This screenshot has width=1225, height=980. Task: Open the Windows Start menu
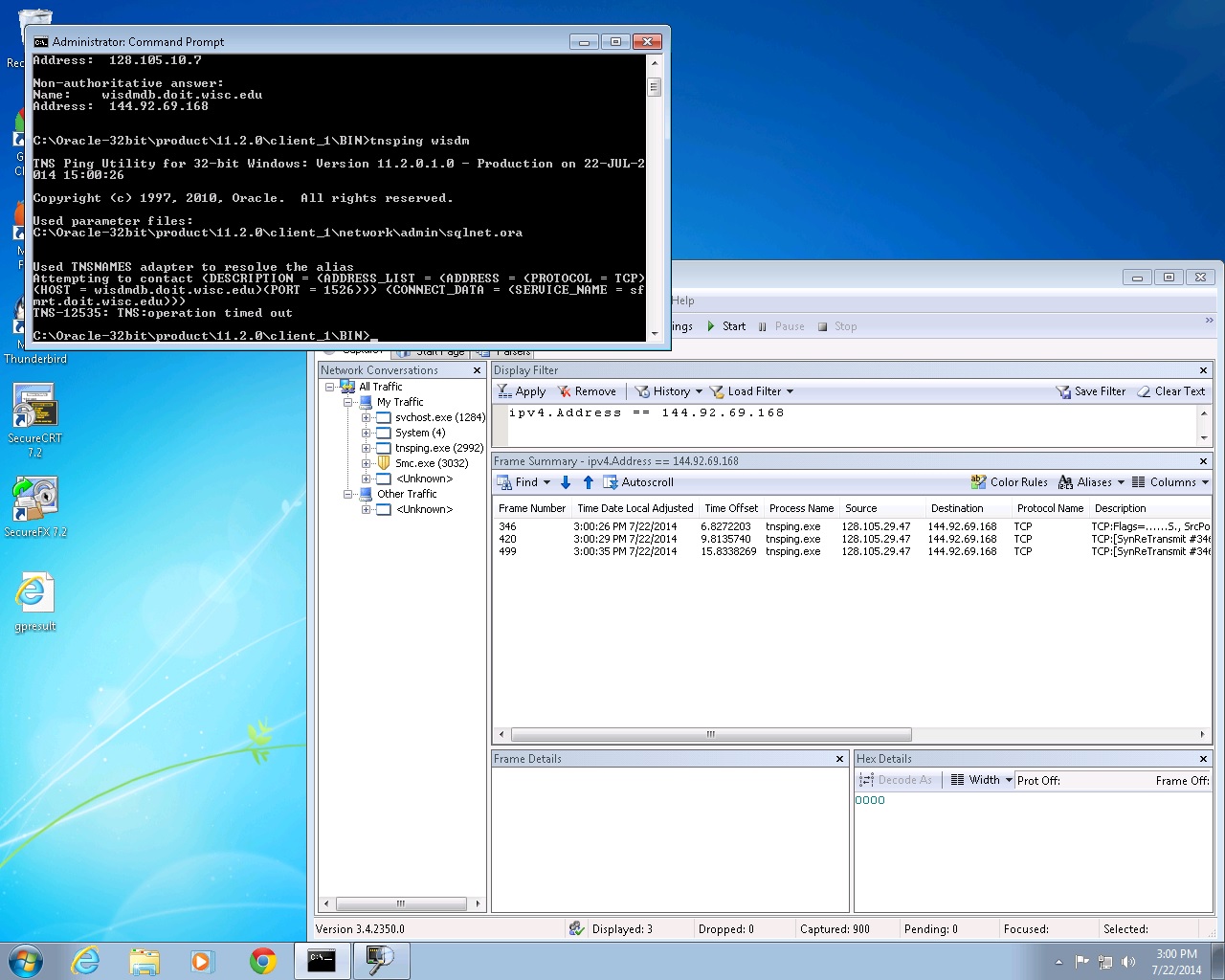point(26,961)
